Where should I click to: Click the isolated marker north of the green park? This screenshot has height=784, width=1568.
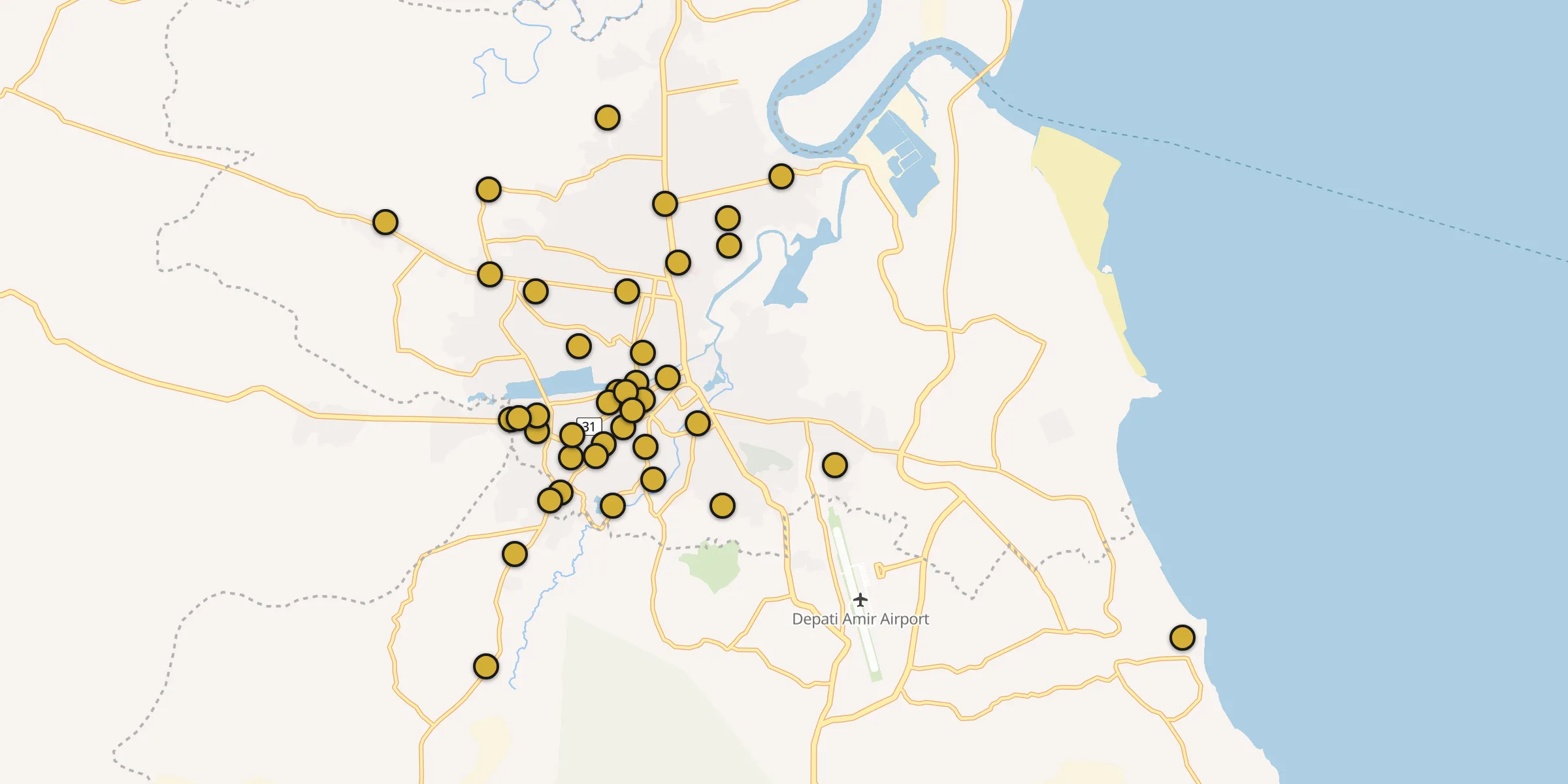(x=723, y=506)
